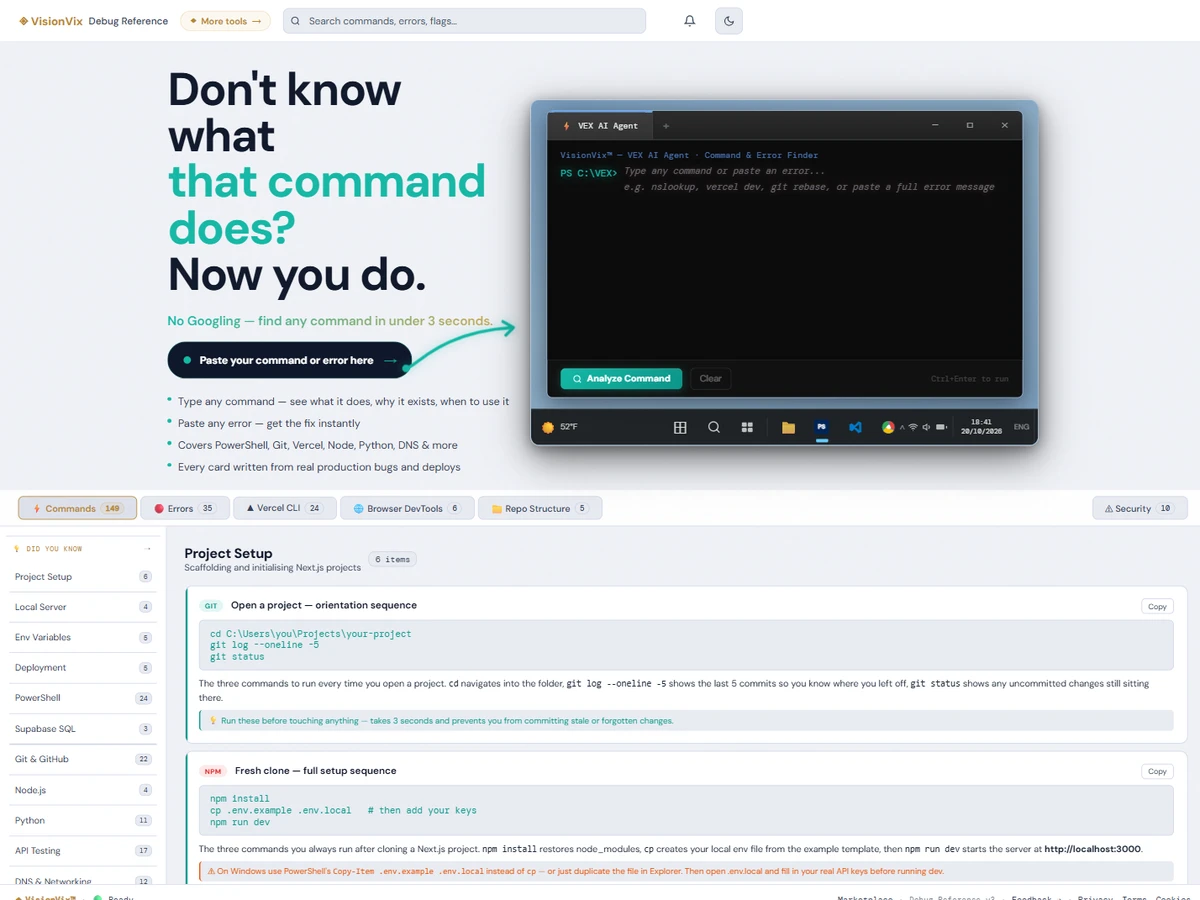This screenshot has height=900, width=1200.
Task: Click the NPM badge on Fresh clone card
Action: tap(213, 771)
